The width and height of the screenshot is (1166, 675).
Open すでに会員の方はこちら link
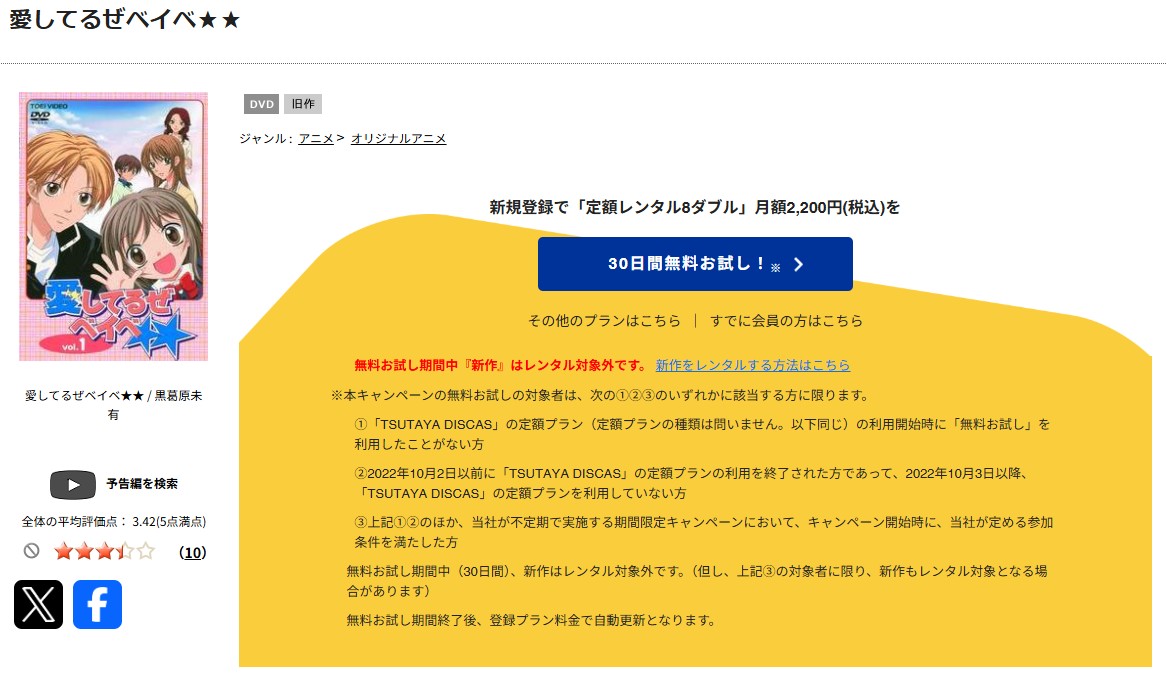tap(786, 320)
